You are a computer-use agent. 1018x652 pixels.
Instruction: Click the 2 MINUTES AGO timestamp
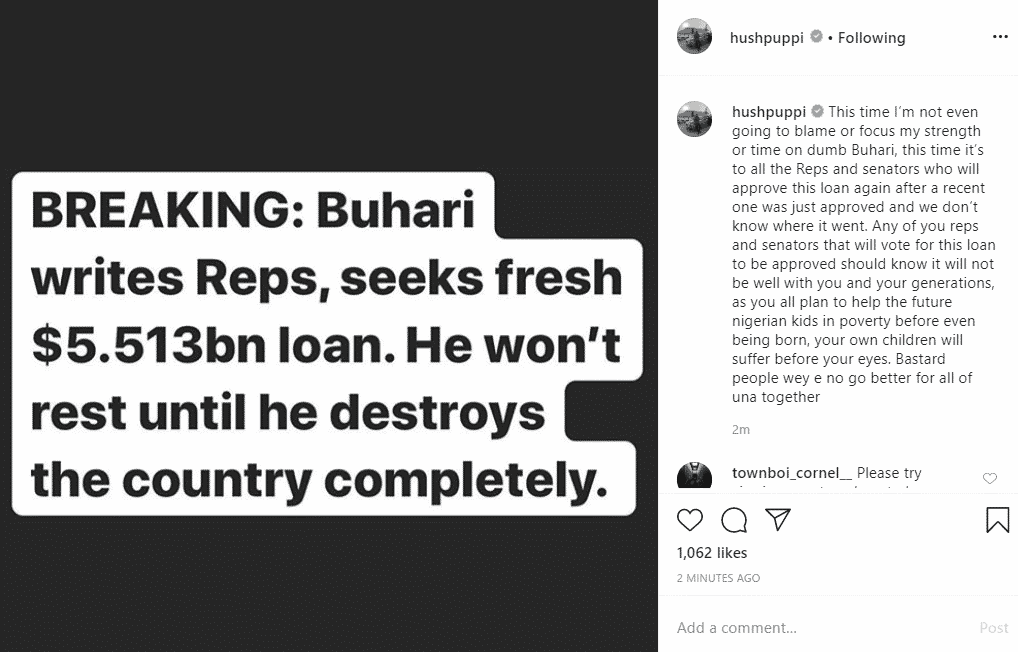pyautogui.click(x=718, y=578)
